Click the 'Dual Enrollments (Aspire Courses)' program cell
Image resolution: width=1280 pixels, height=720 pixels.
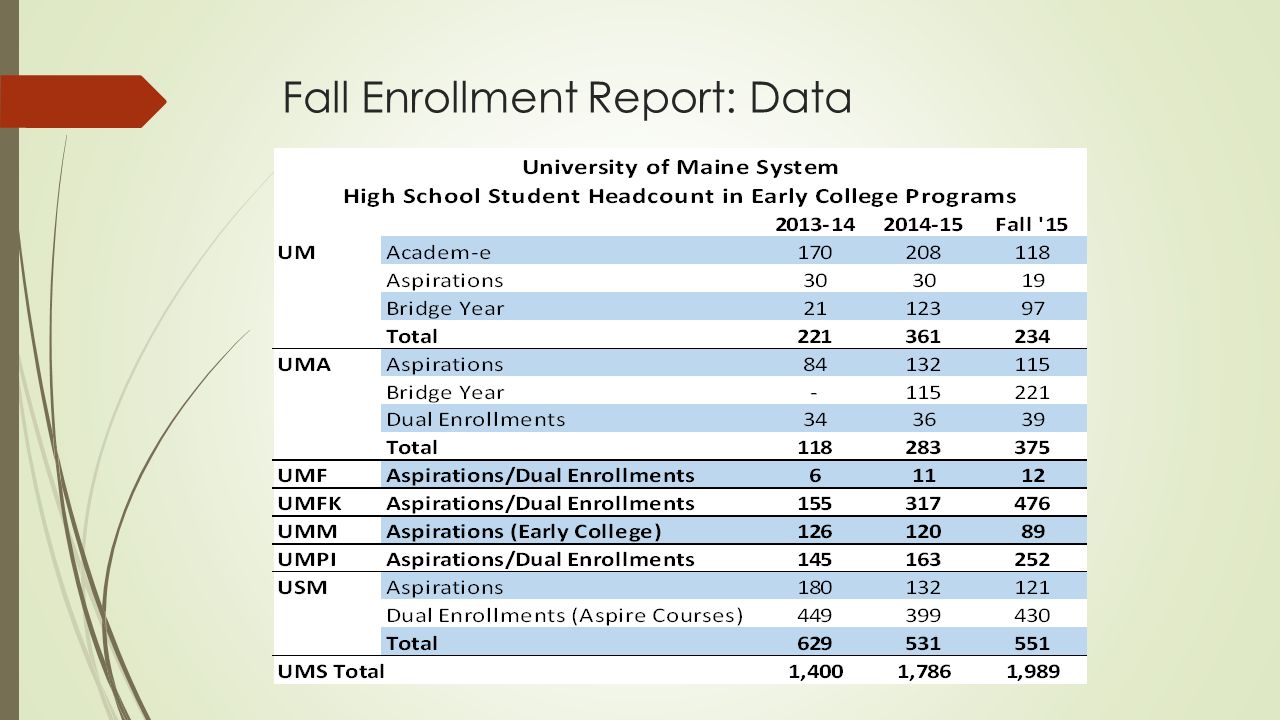click(564, 614)
